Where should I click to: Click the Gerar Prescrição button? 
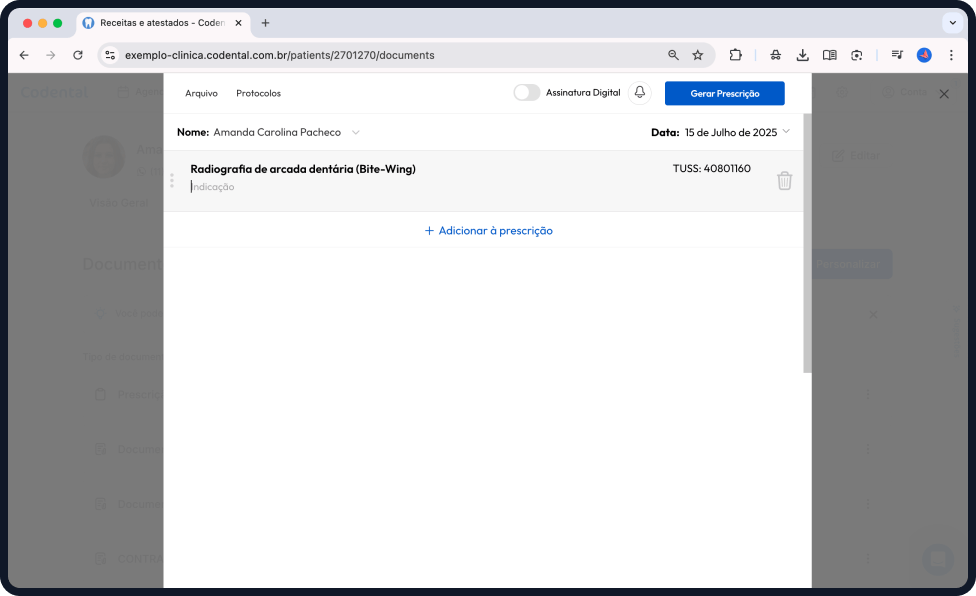724,93
